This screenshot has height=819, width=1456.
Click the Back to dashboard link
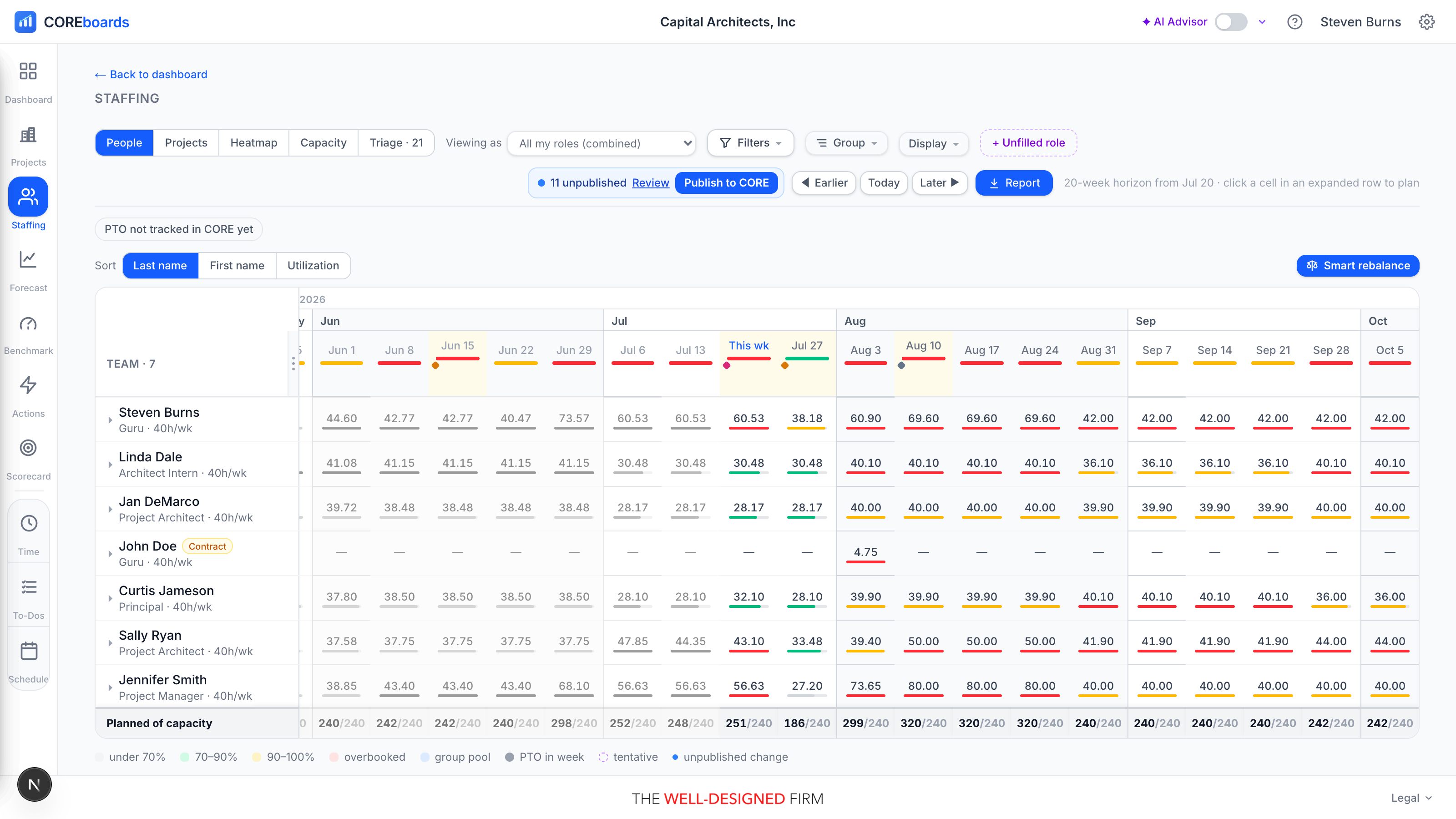click(x=151, y=75)
